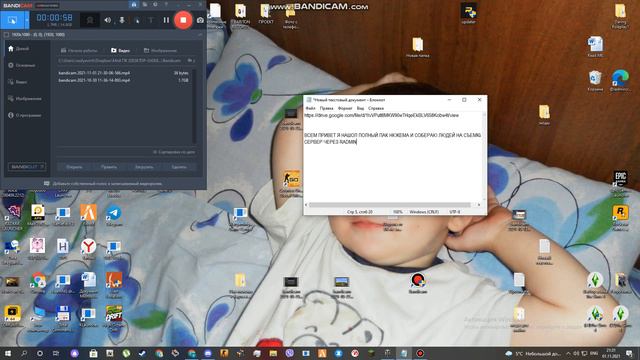Open the Notepad Format menu

(x=345, y=109)
